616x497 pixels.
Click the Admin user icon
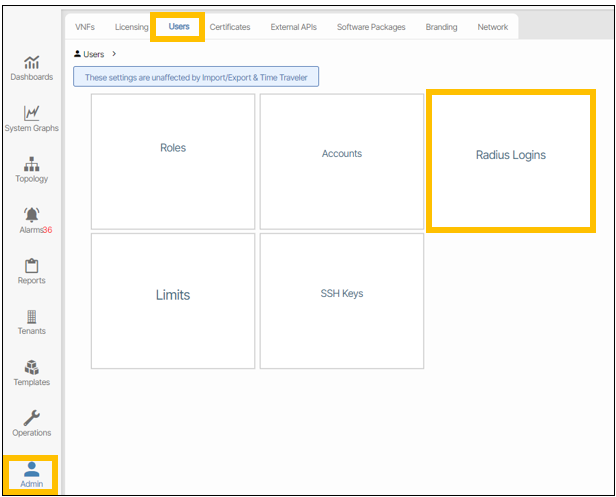pyautogui.click(x=31, y=468)
